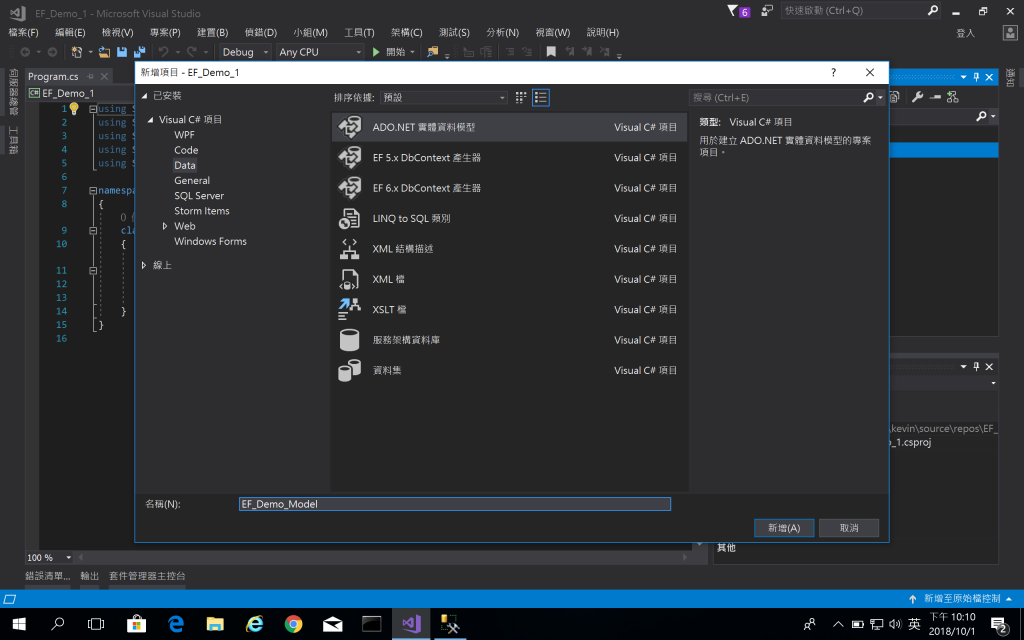Open the 專案(P) menu
Screen dimensions: 1024x640
(165, 32)
